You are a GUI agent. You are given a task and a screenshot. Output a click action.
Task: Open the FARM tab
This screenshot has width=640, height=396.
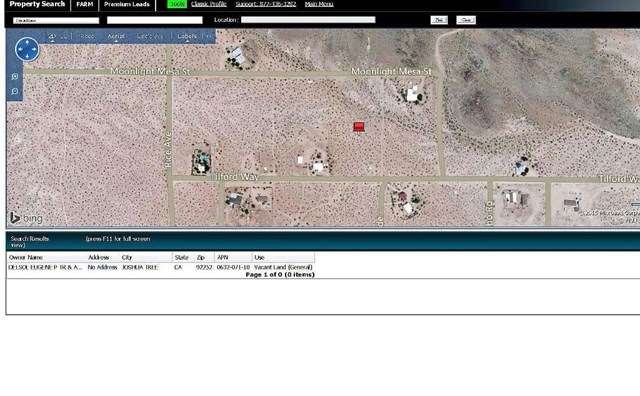[84, 4]
